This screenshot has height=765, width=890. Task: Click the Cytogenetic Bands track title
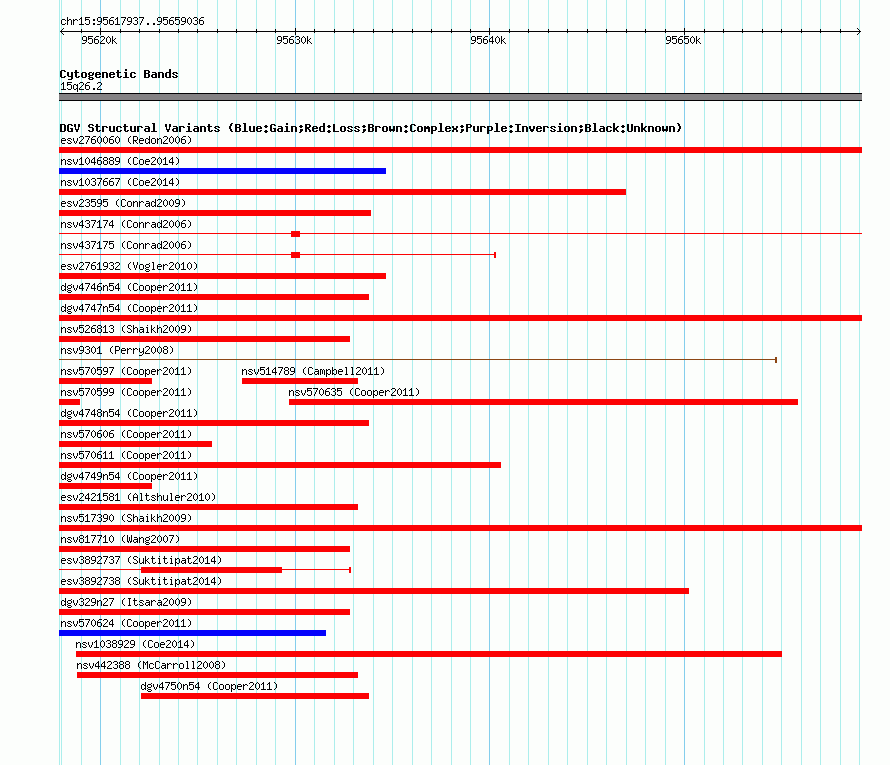(119, 74)
